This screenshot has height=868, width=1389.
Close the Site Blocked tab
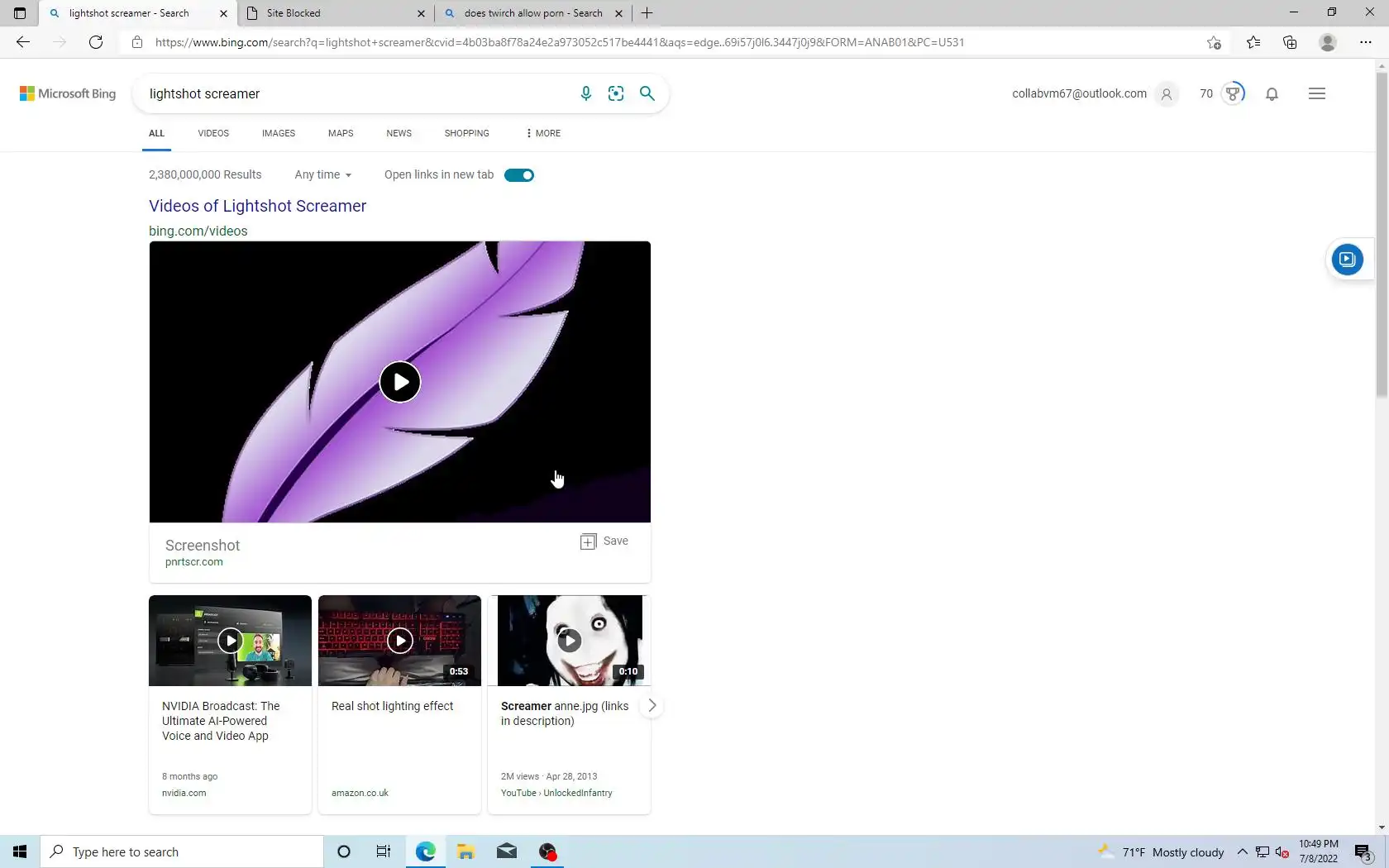[421, 13]
